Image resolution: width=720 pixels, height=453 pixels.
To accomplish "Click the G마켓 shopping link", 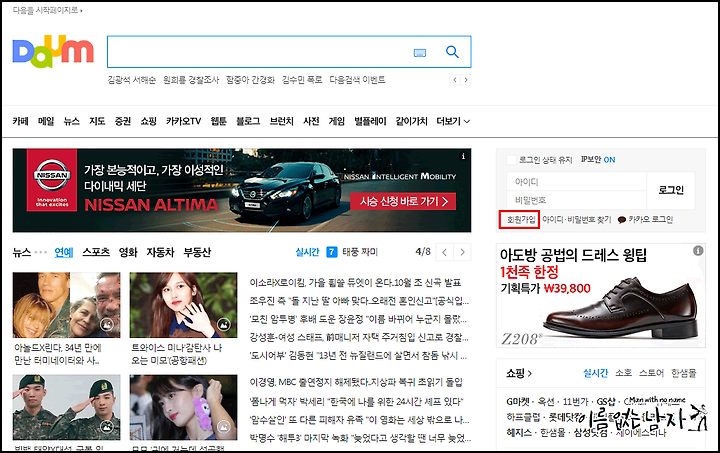I will (x=518, y=402).
